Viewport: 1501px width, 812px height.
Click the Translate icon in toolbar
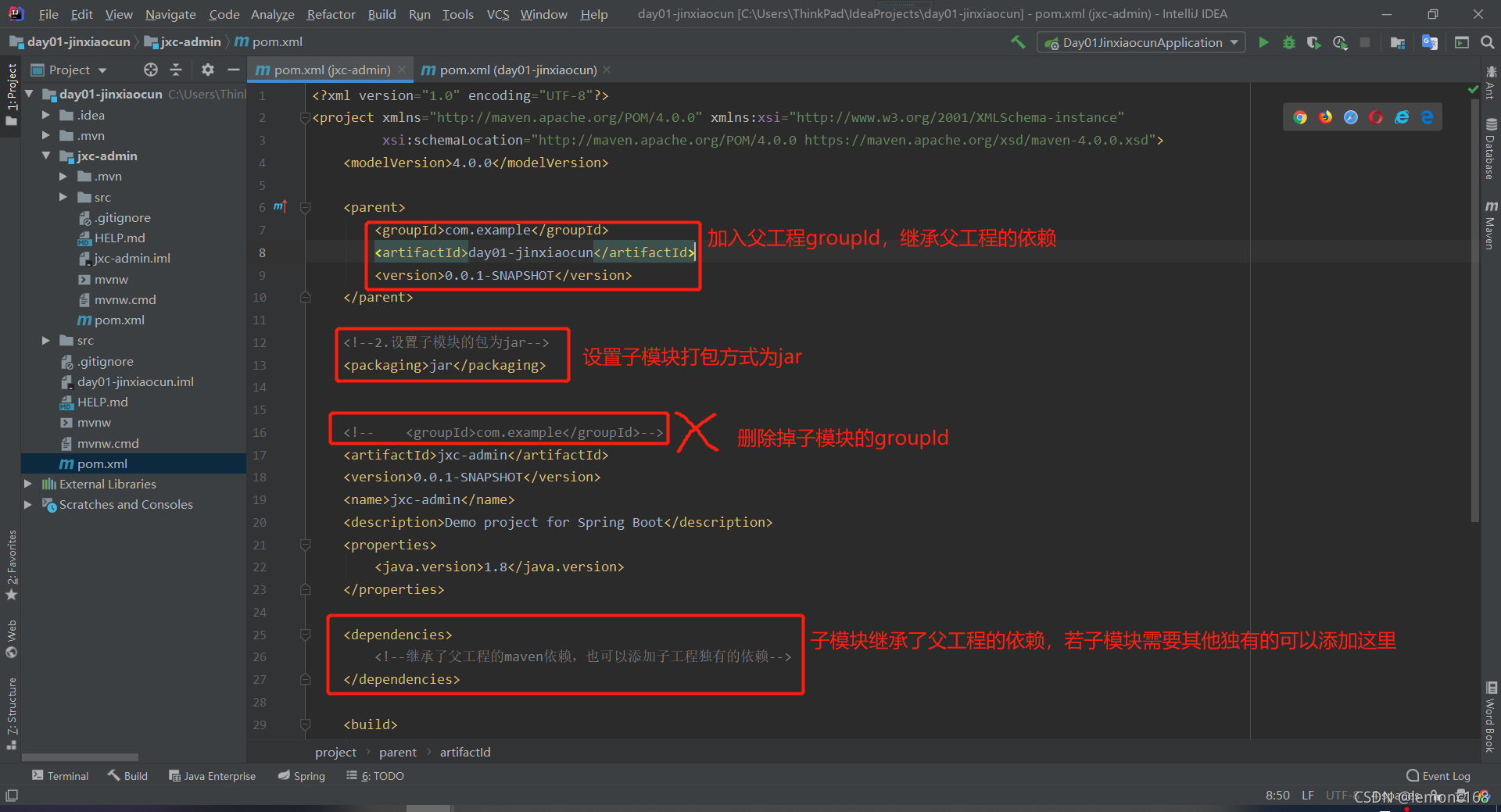(x=1430, y=42)
